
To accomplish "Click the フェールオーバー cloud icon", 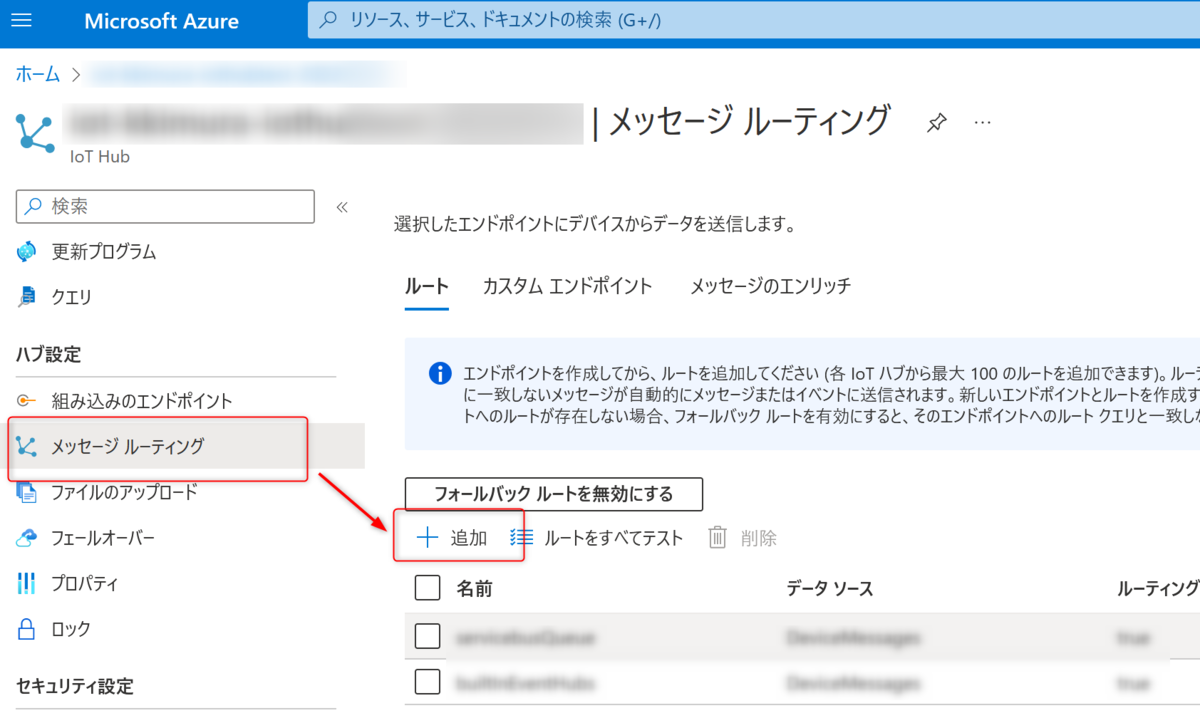I will 27,538.
